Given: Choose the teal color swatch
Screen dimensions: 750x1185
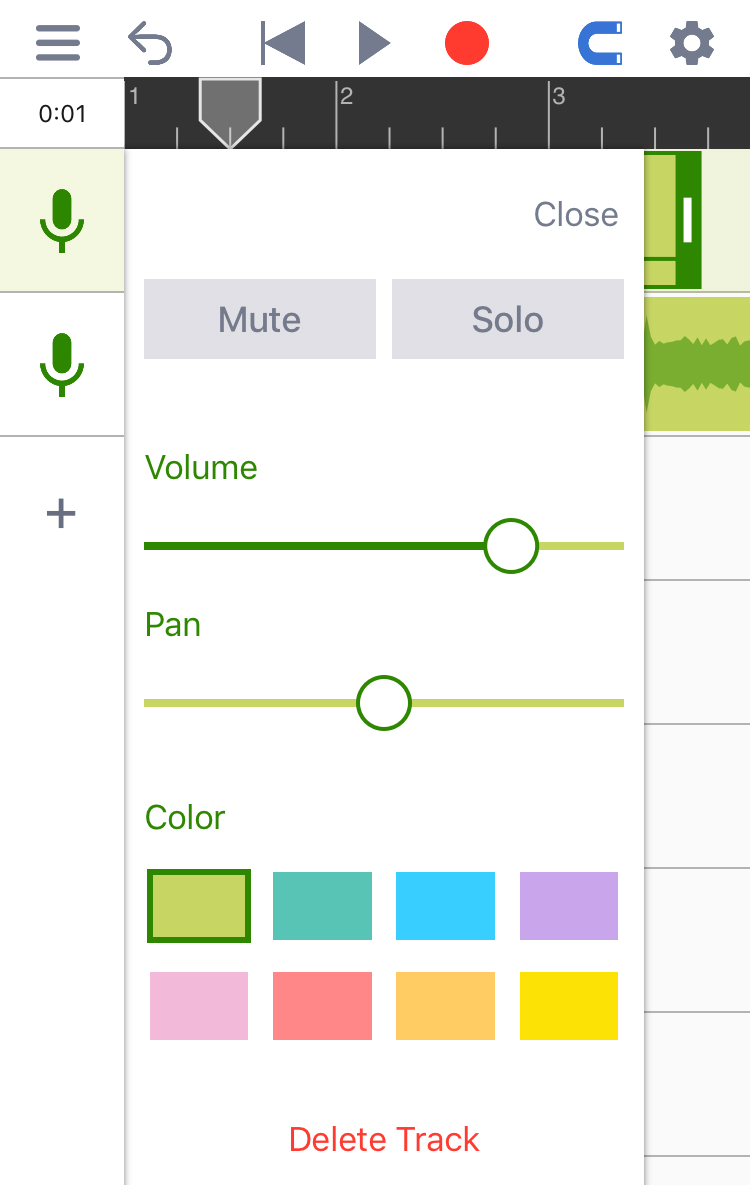Looking at the screenshot, I should pyautogui.click(x=322, y=906).
